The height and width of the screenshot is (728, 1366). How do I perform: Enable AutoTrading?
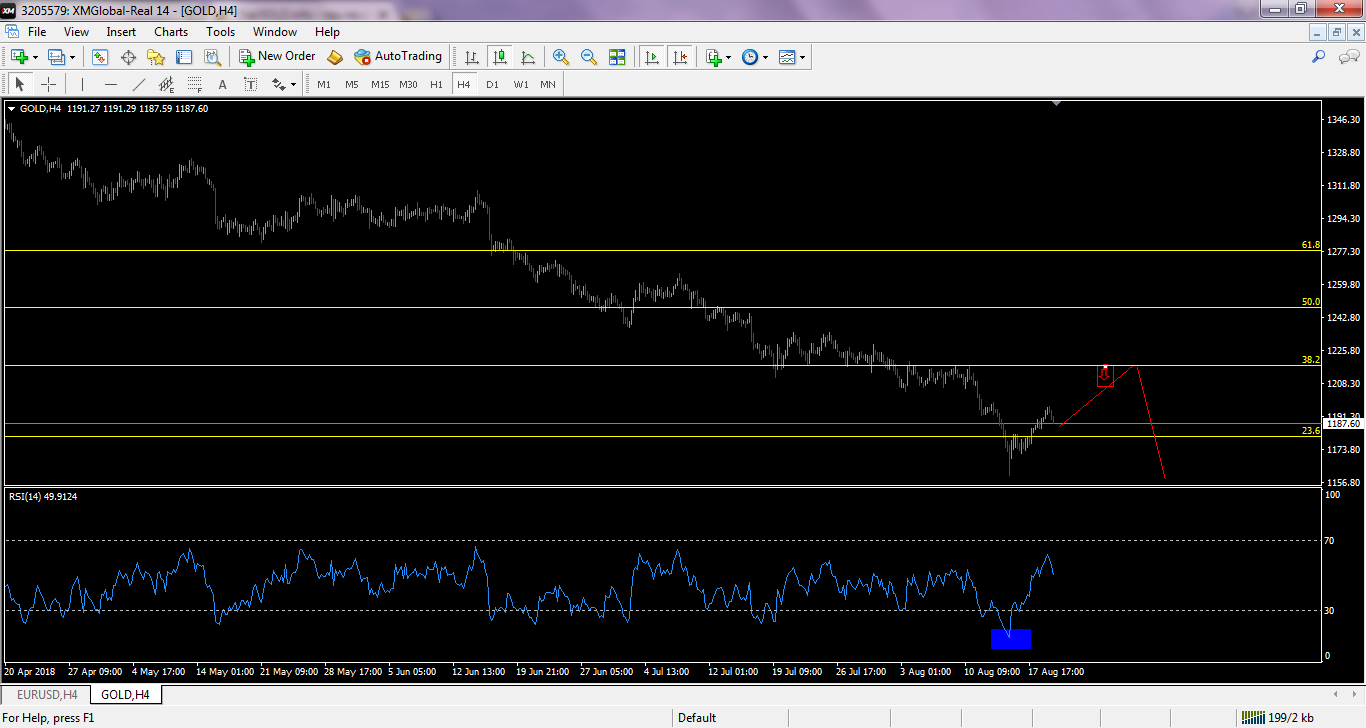tap(398, 57)
